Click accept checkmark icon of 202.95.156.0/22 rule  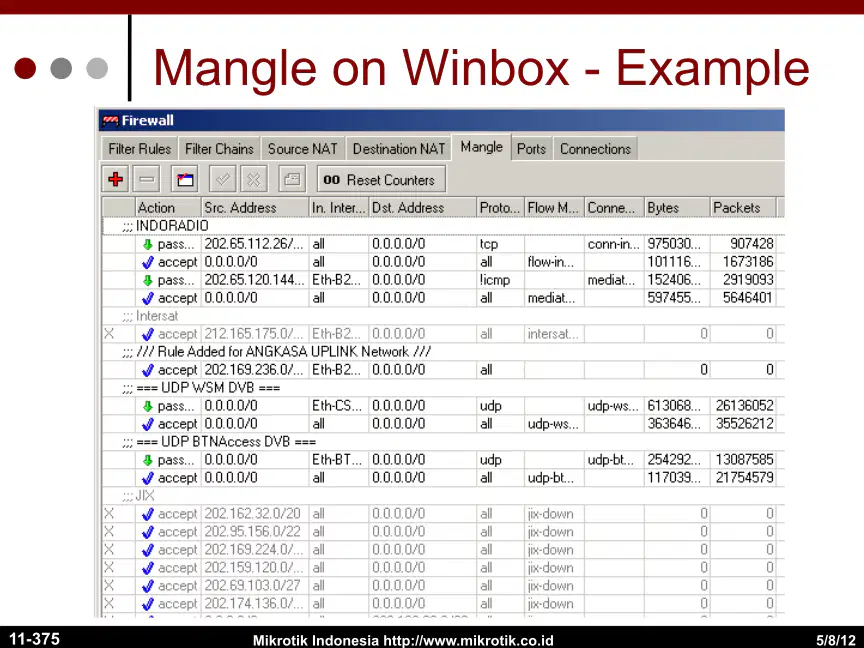pyautogui.click(x=147, y=532)
